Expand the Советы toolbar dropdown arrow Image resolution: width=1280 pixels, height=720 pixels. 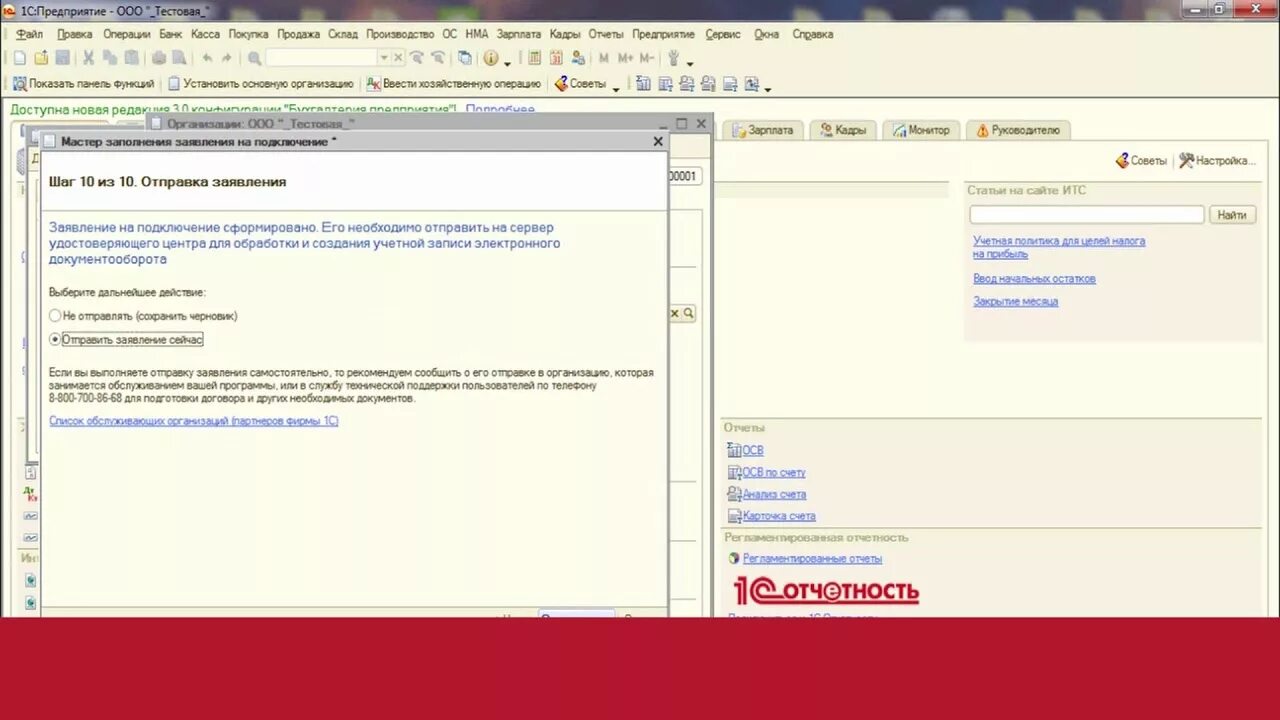616,87
